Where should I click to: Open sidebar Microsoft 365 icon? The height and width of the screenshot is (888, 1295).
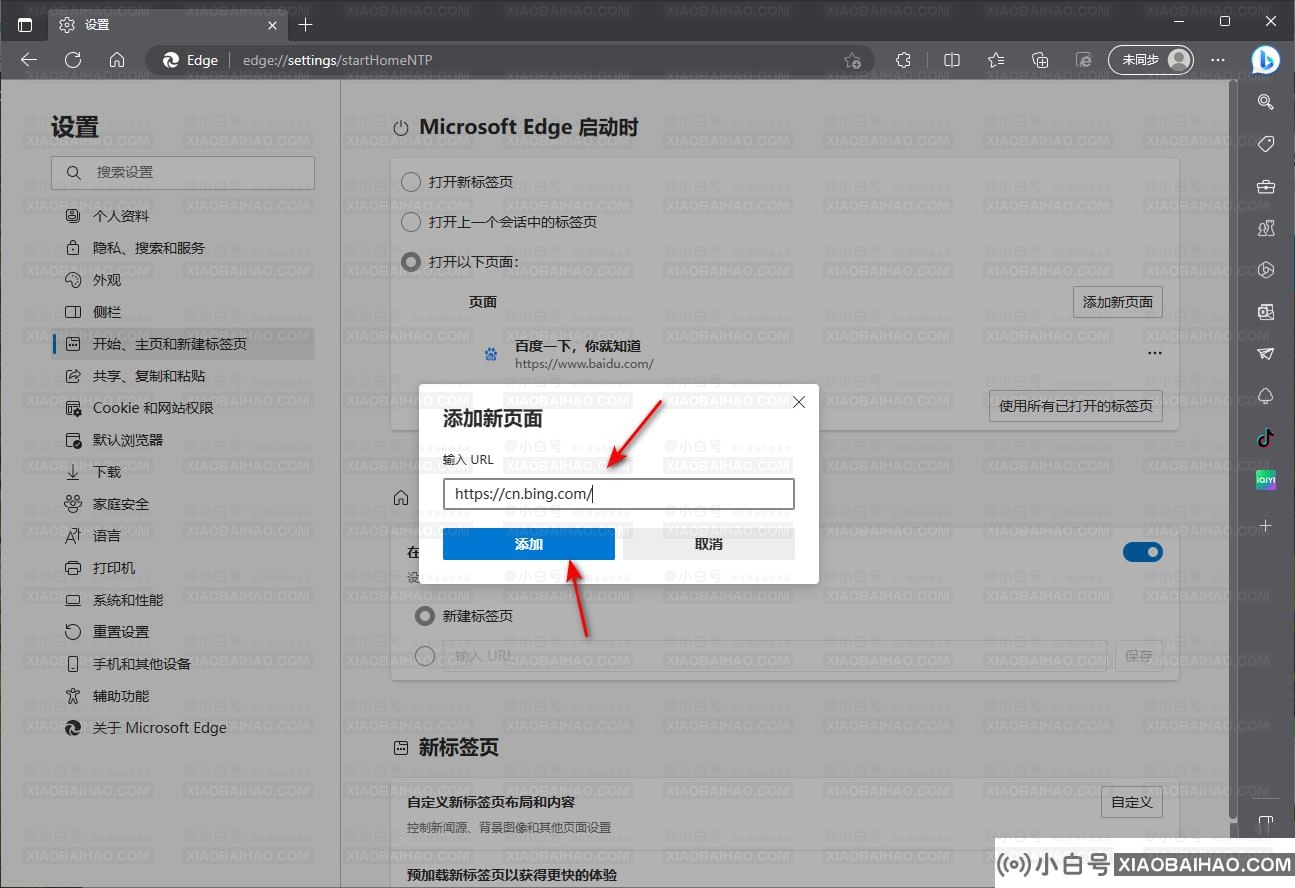1266,270
